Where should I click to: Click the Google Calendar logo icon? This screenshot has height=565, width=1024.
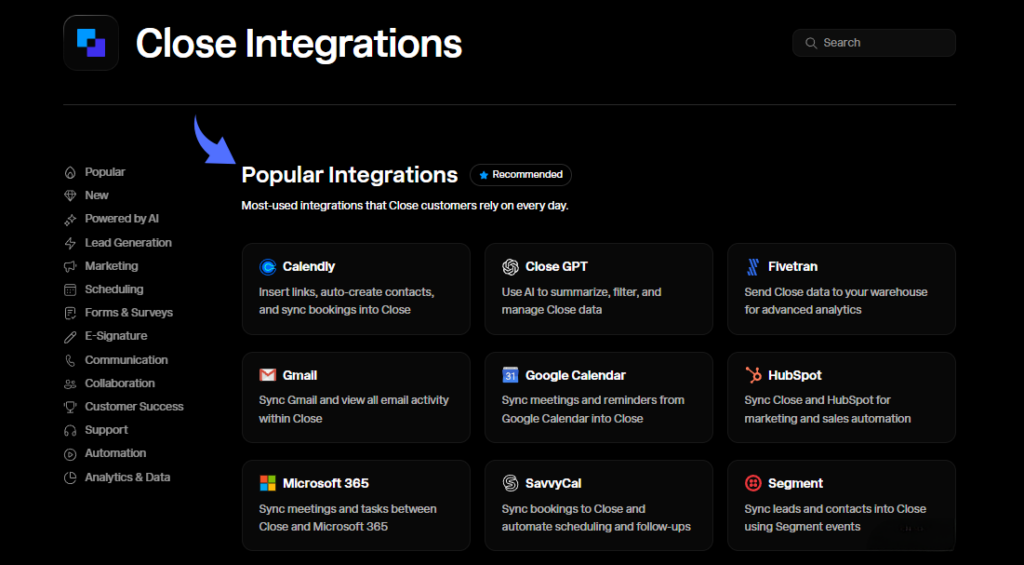point(510,376)
